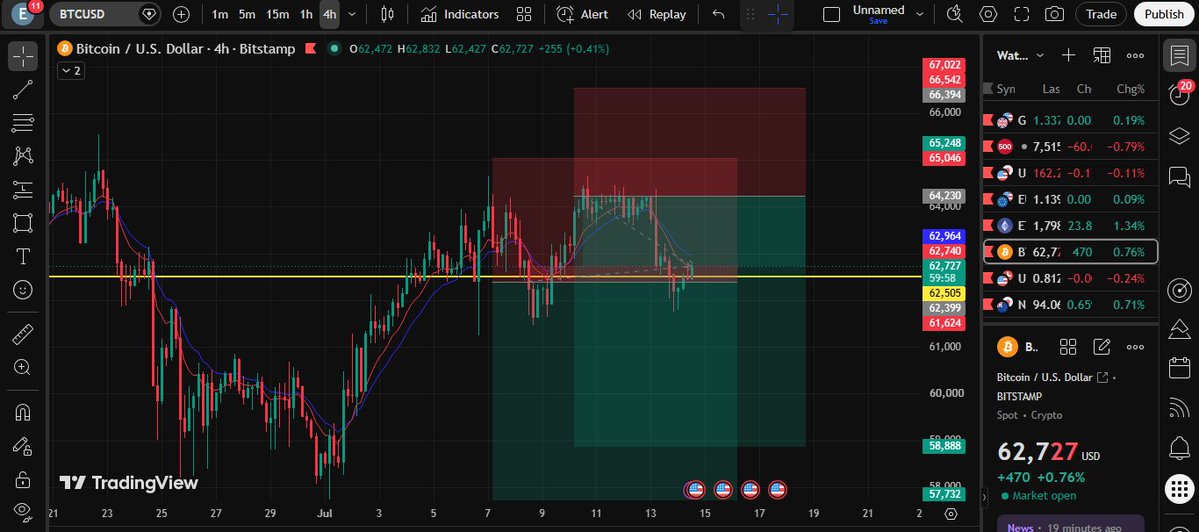This screenshot has width=1199, height=532.
Task: Toggle the blue crosshair plus button in top bar
Action: pyautogui.click(x=778, y=14)
